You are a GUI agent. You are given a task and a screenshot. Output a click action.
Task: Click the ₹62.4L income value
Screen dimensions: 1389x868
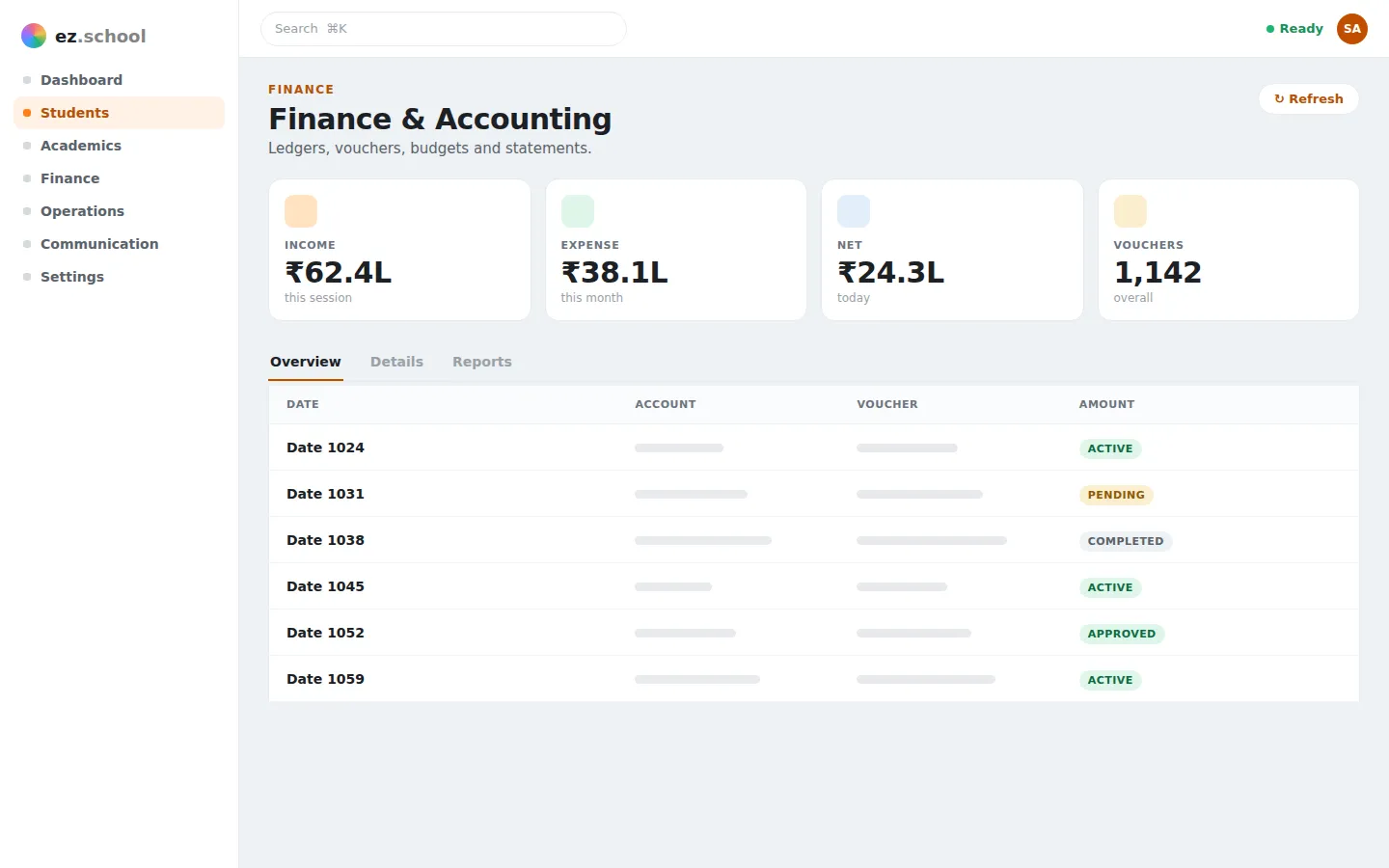[x=339, y=272]
